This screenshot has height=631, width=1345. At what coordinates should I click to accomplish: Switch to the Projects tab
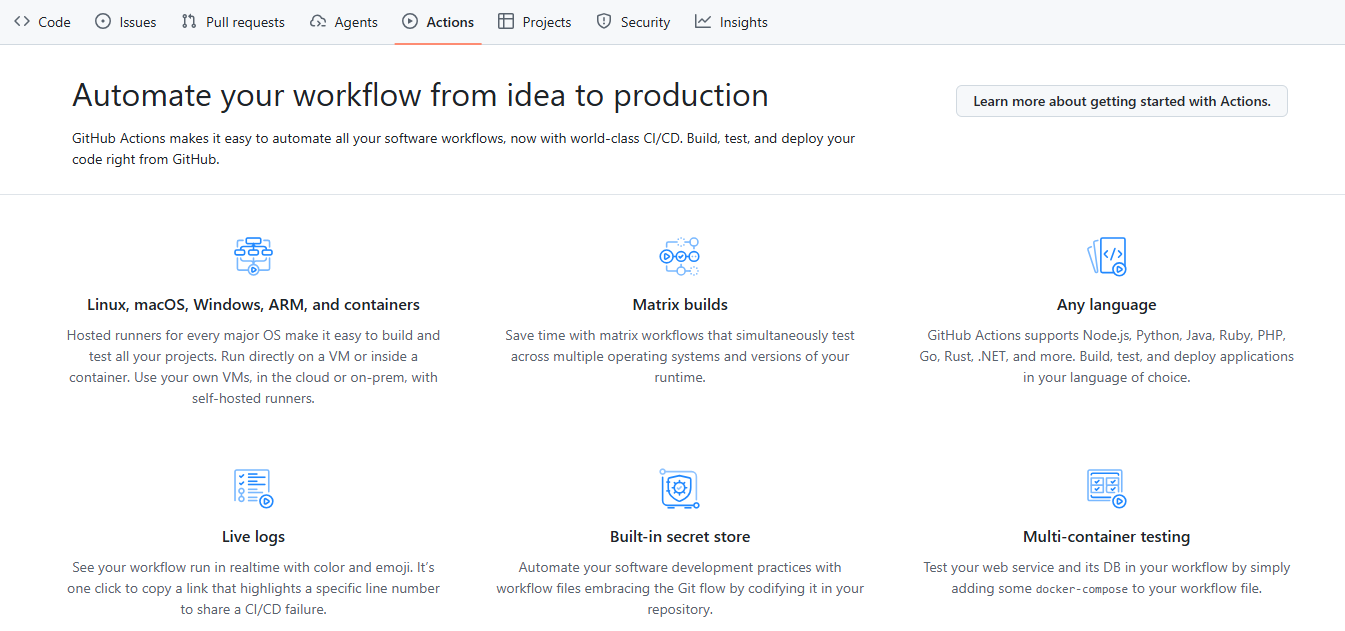534,21
